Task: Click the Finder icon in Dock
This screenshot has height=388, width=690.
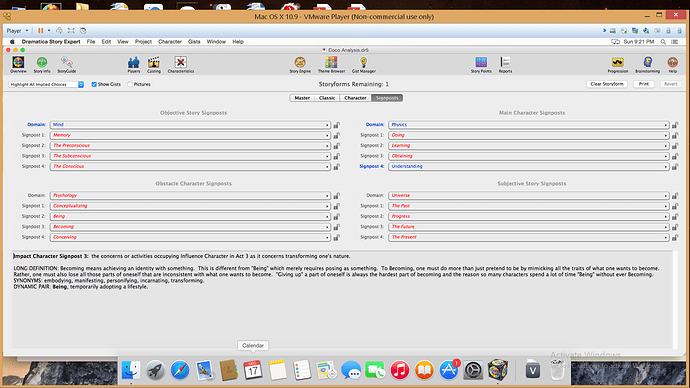Action: (x=131, y=370)
